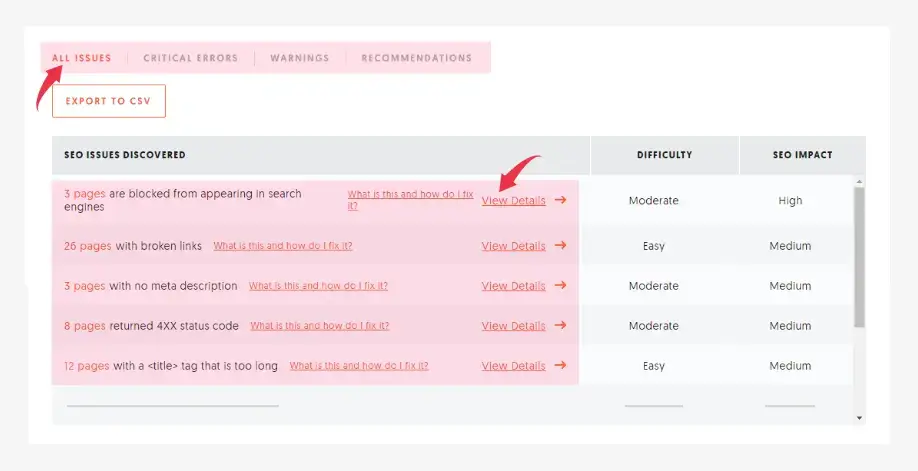
Task: Open View Details for pages blocked from search engines
Action: coord(513,200)
